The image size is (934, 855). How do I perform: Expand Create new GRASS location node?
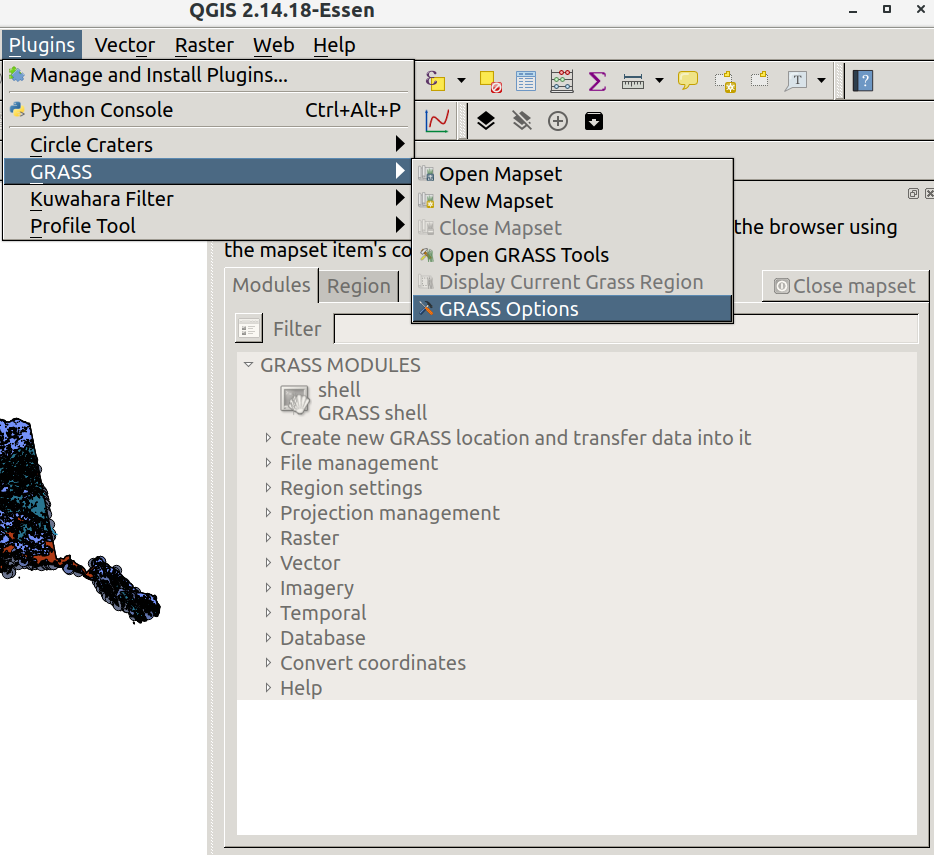pyautogui.click(x=269, y=438)
